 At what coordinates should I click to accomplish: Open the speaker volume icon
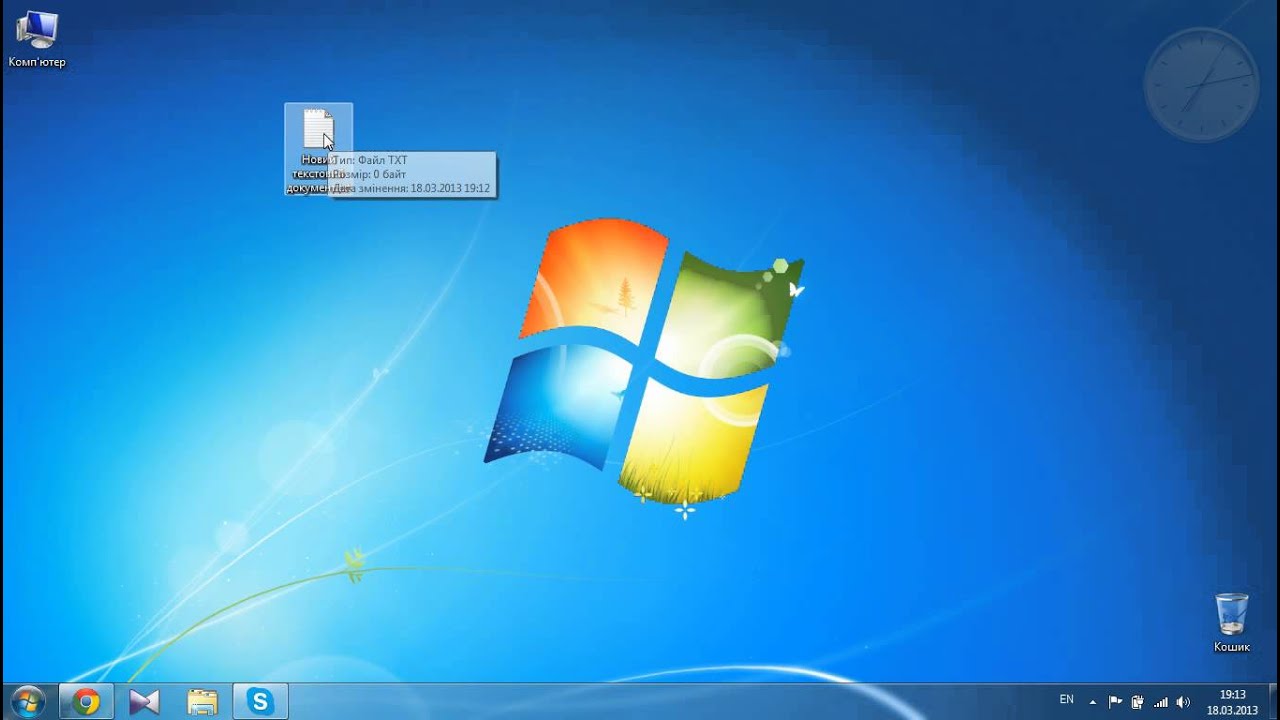point(1184,702)
